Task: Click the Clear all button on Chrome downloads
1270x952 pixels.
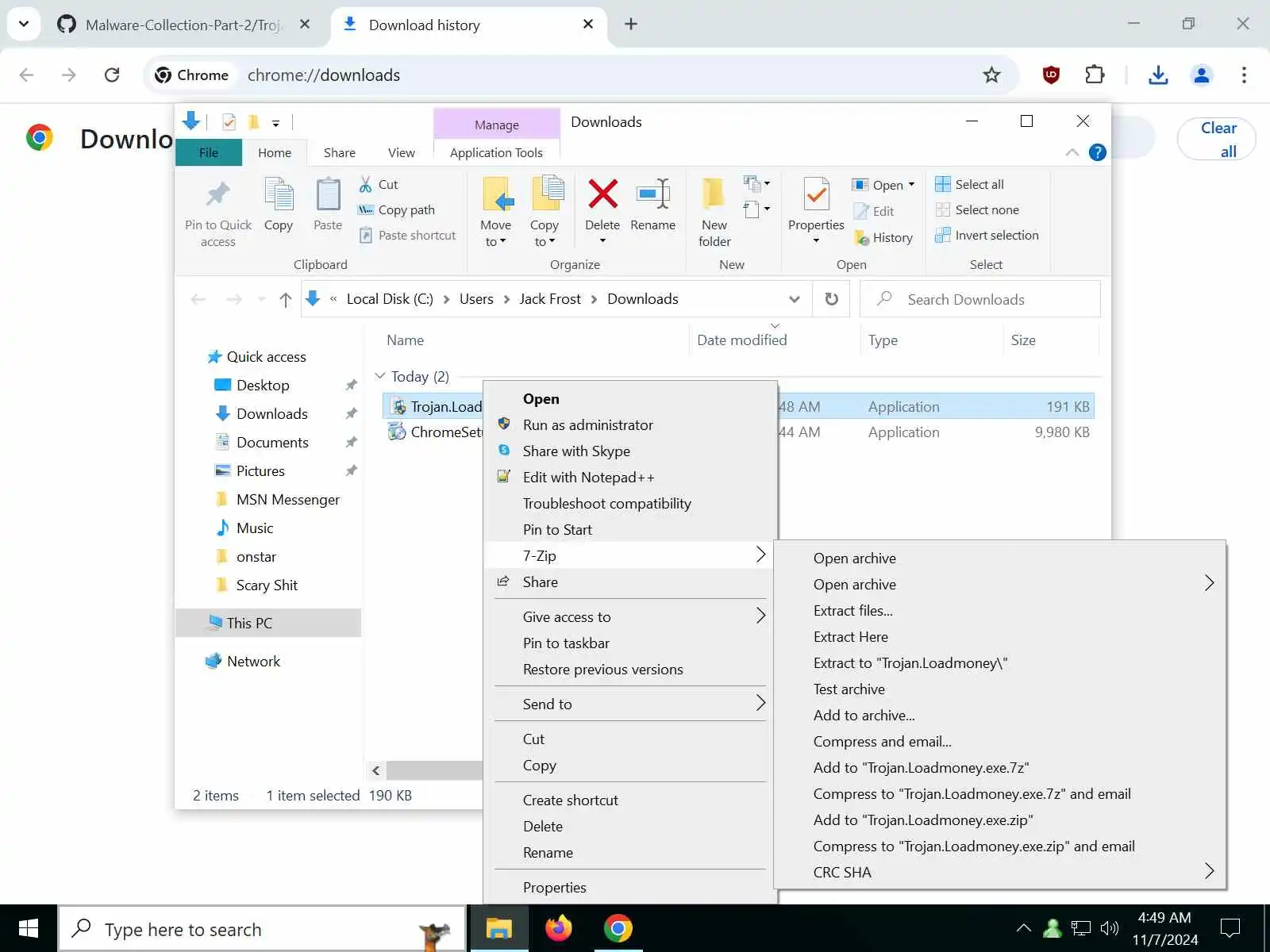Action: click(1217, 139)
